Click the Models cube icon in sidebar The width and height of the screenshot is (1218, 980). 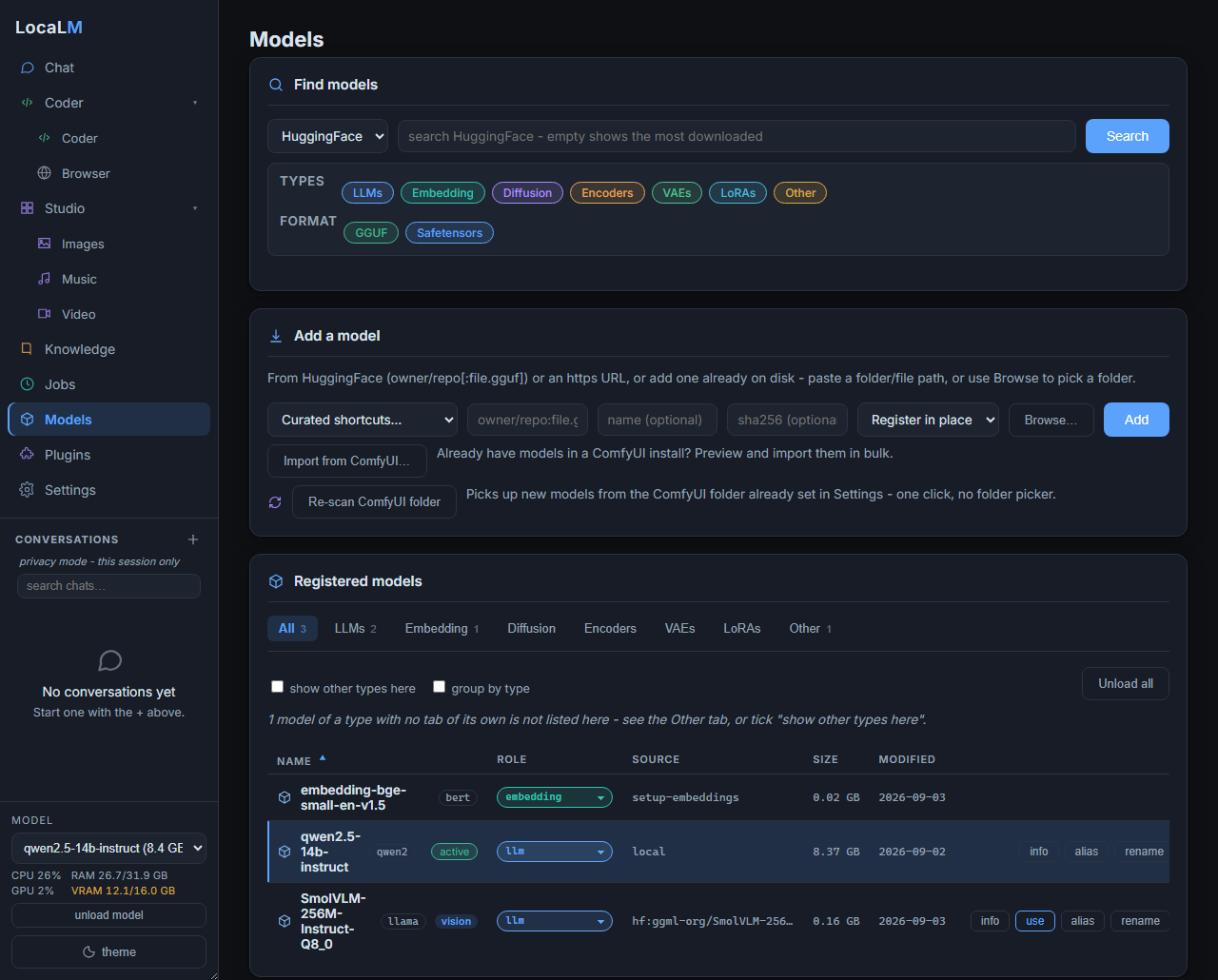[x=27, y=420]
